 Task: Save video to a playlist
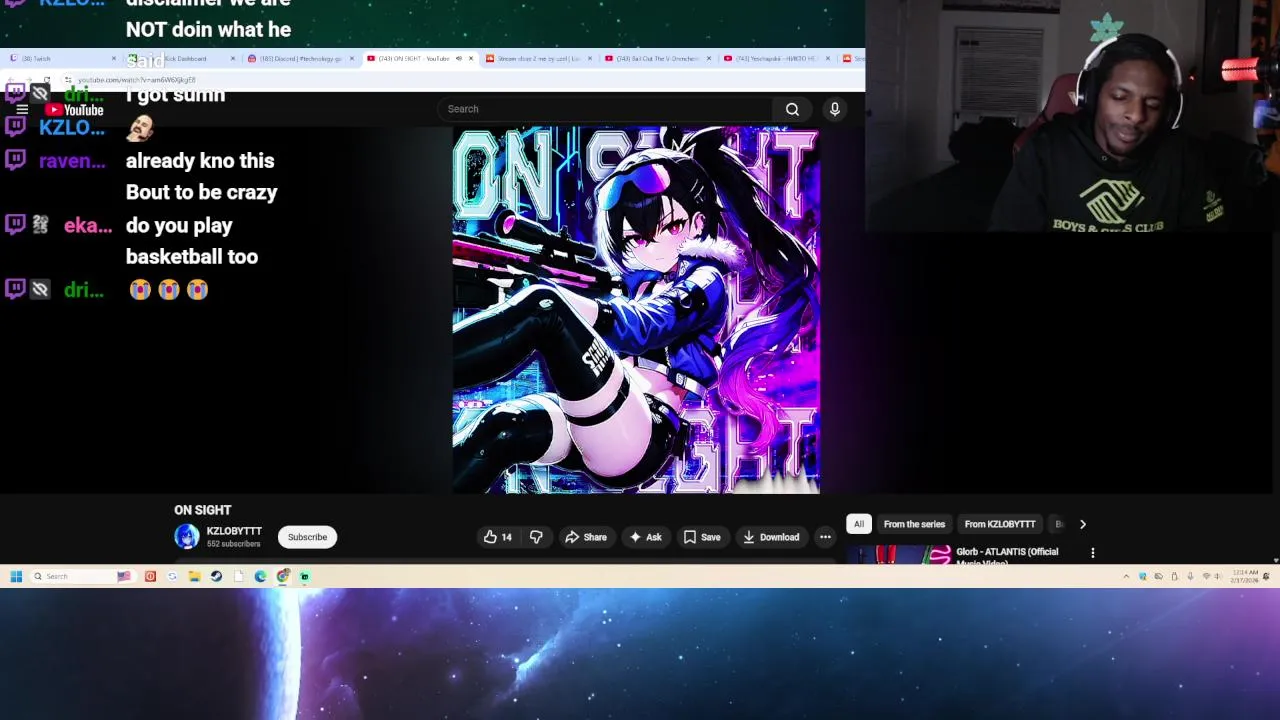click(702, 537)
